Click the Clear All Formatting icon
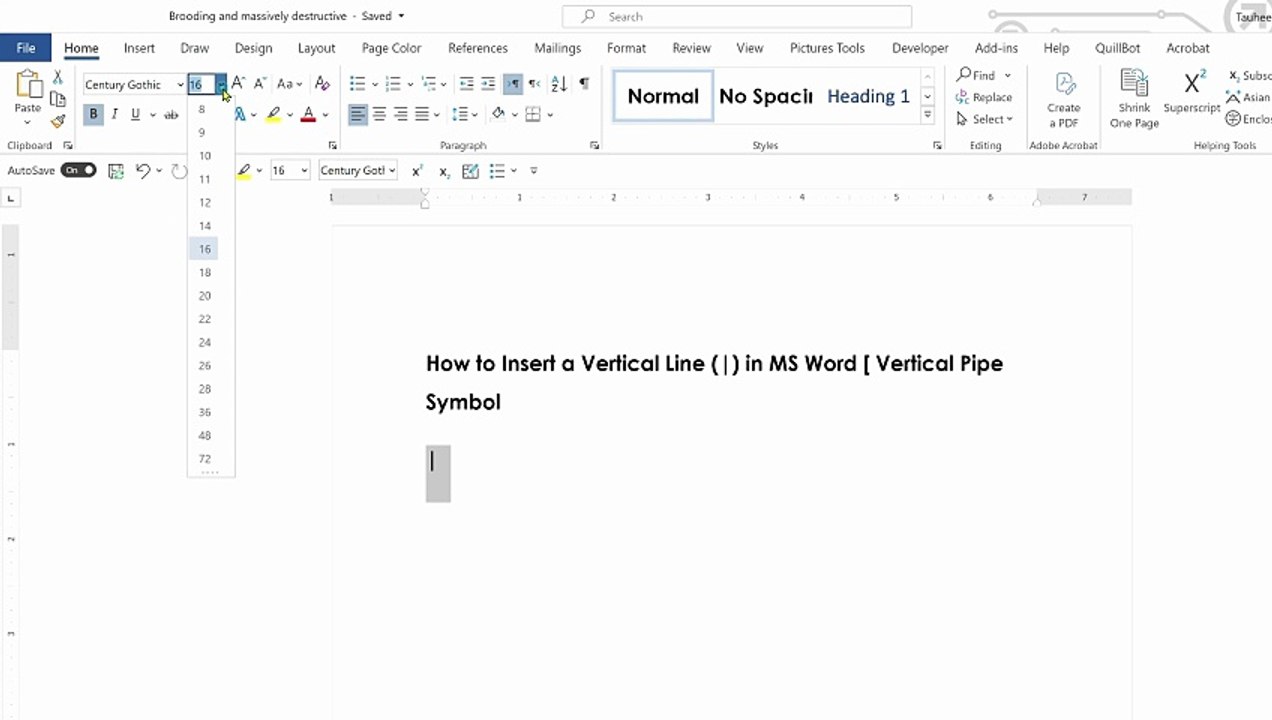The width and height of the screenshot is (1272, 720). (x=322, y=84)
